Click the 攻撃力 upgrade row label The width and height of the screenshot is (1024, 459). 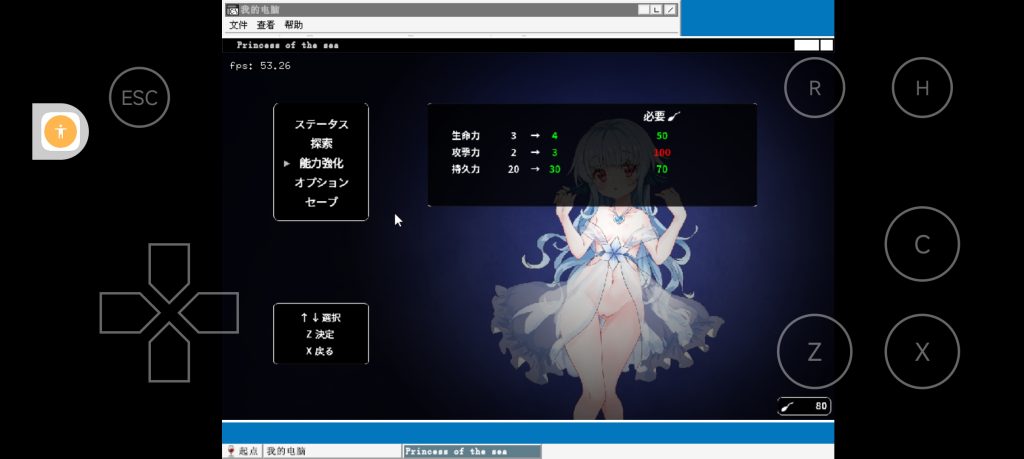point(466,153)
